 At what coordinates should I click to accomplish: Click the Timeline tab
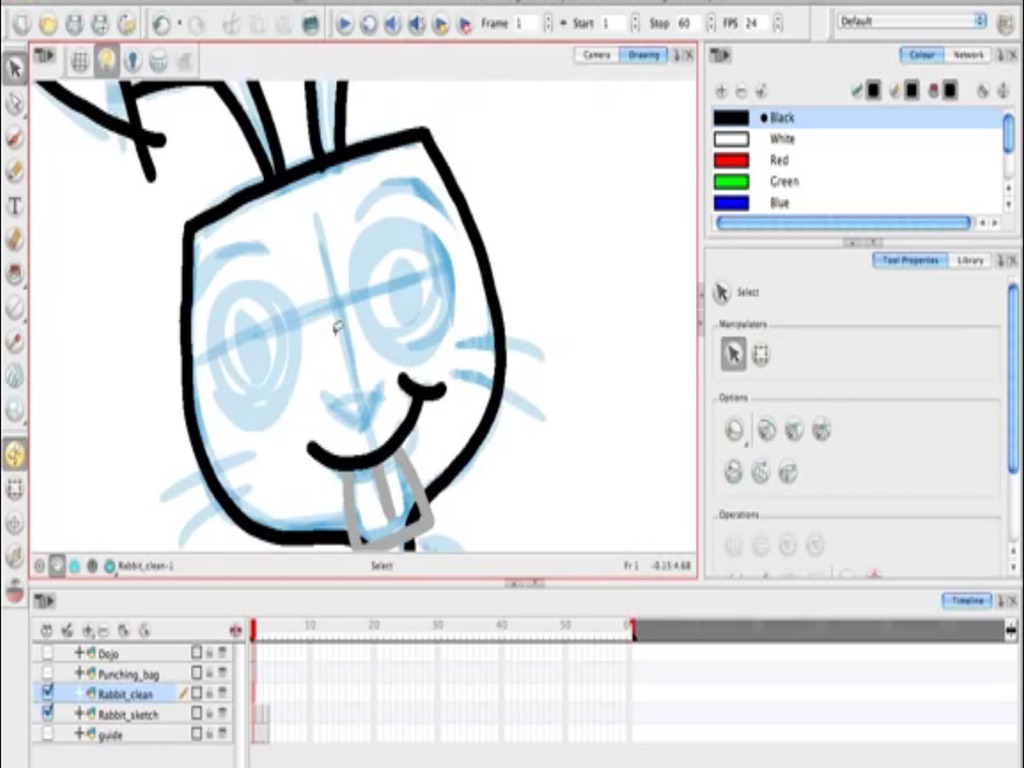click(967, 600)
